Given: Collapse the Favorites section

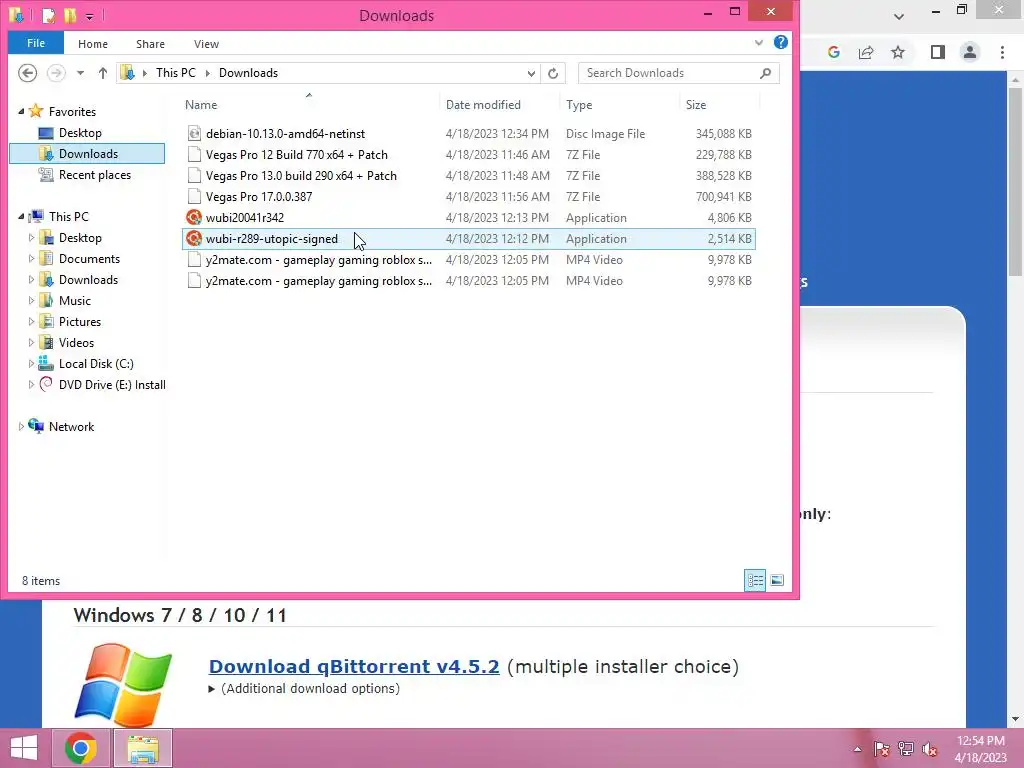Looking at the screenshot, I should [x=21, y=112].
